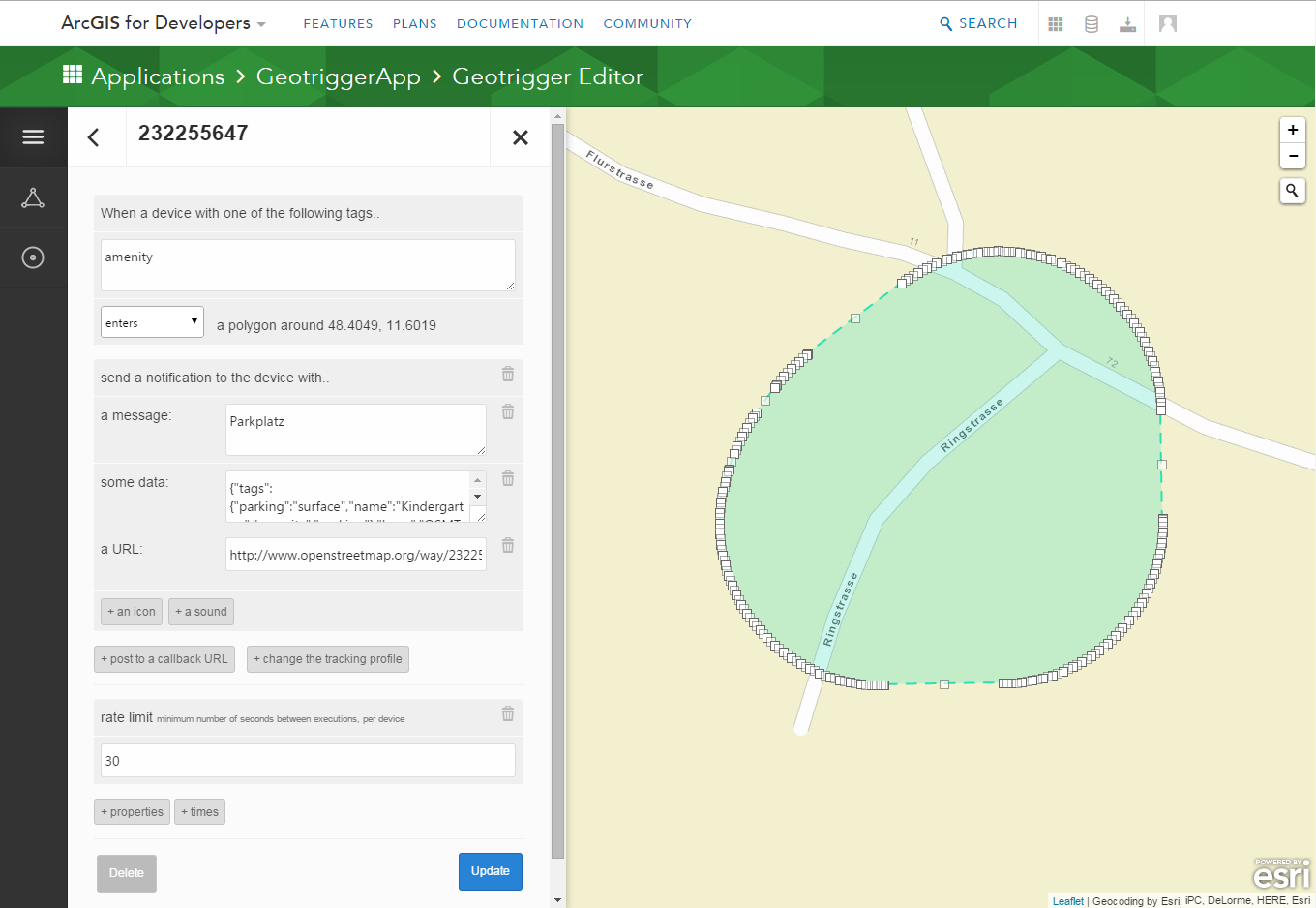Image resolution: width=1316 pixels, height=908 pixels.
Task: Close the trigger editor panel with X
Action: pos(521,137)
